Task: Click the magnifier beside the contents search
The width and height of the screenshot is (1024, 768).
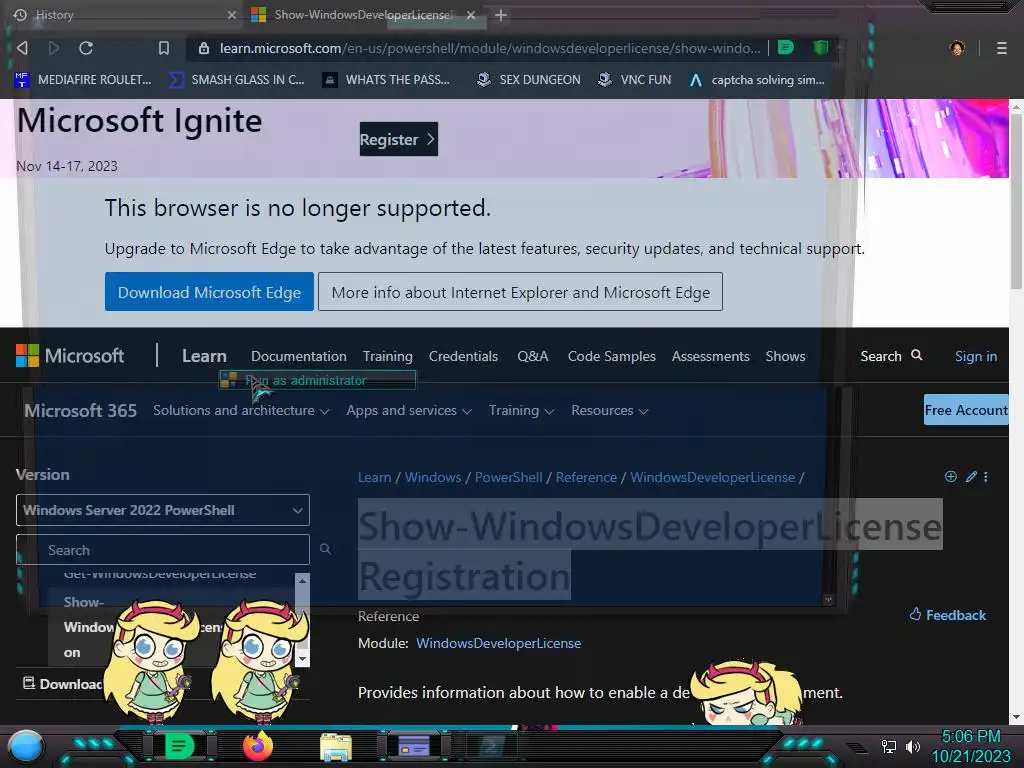Action: click(x=325, y=549)
